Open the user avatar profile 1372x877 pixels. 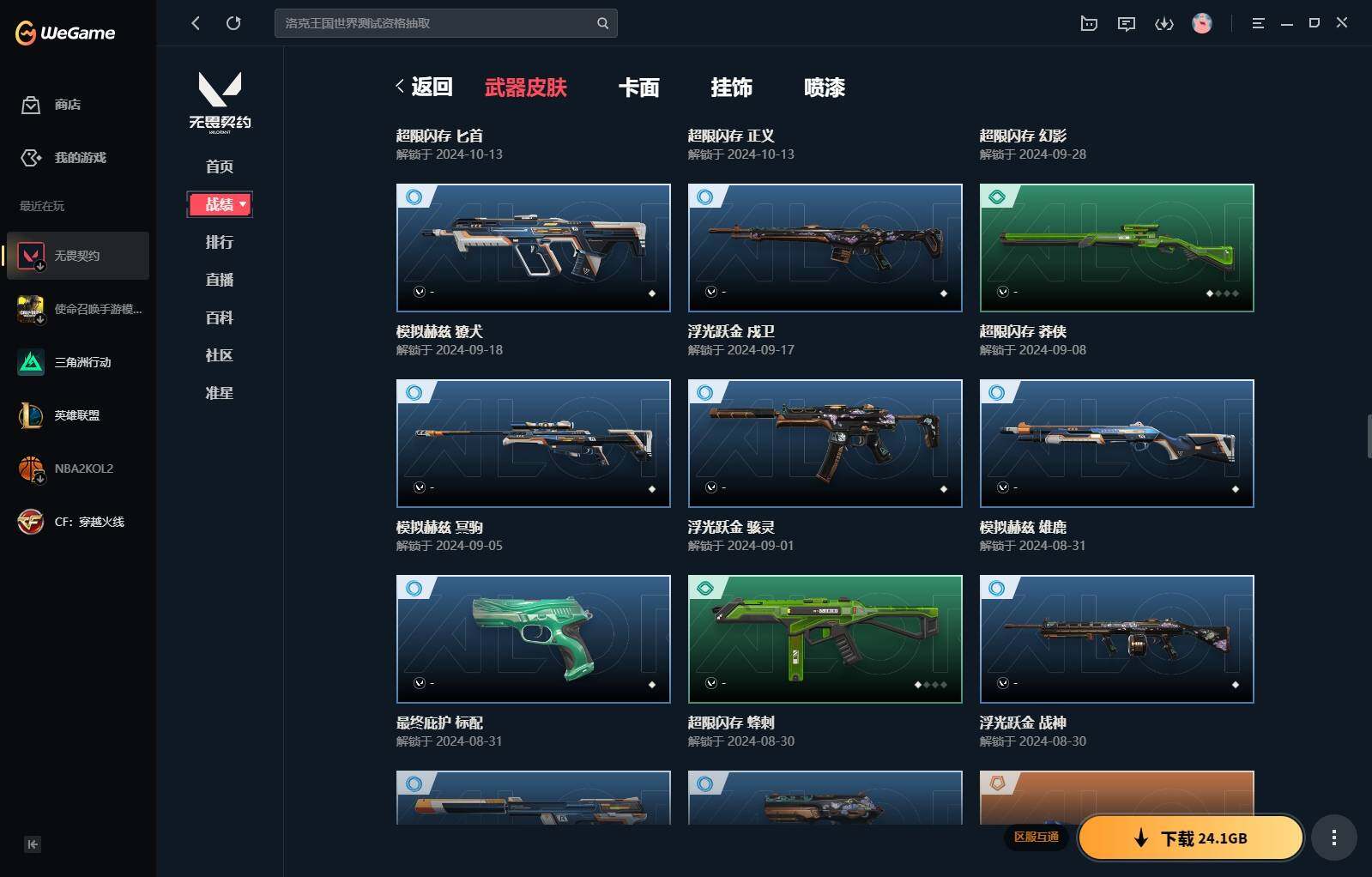[x=1202, y=23]
